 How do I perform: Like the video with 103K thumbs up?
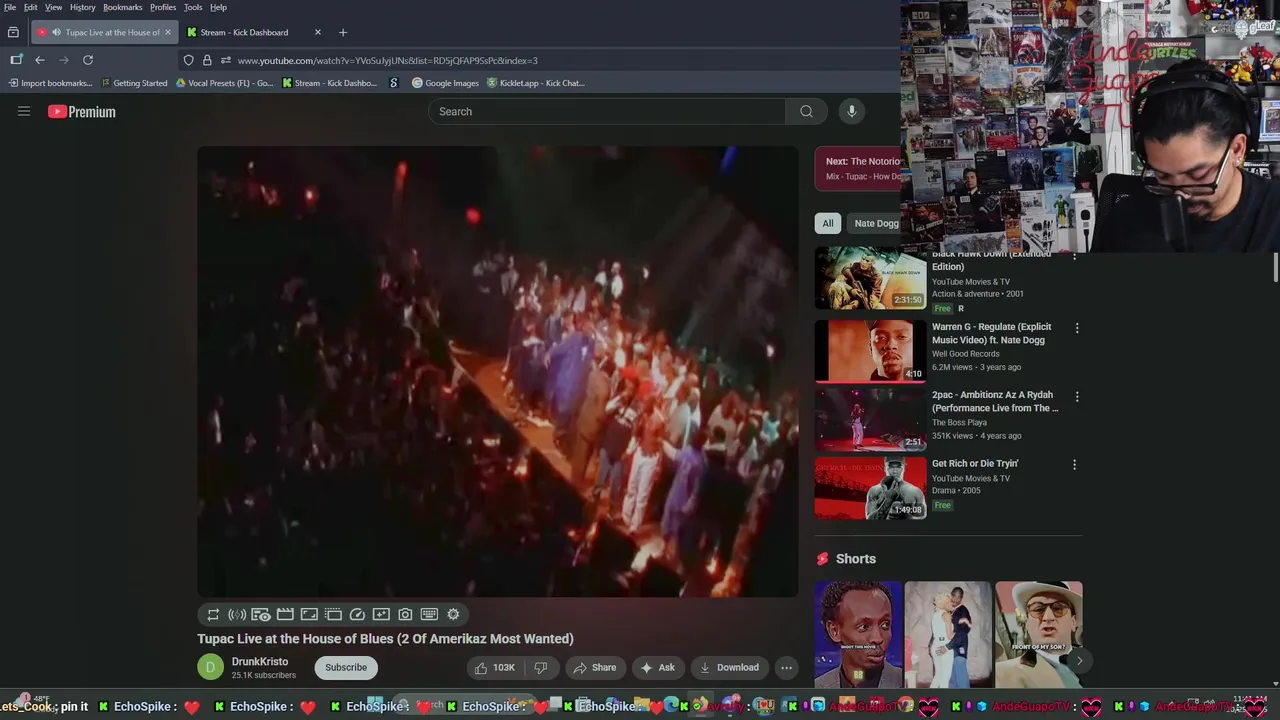(x=495, y=667)
